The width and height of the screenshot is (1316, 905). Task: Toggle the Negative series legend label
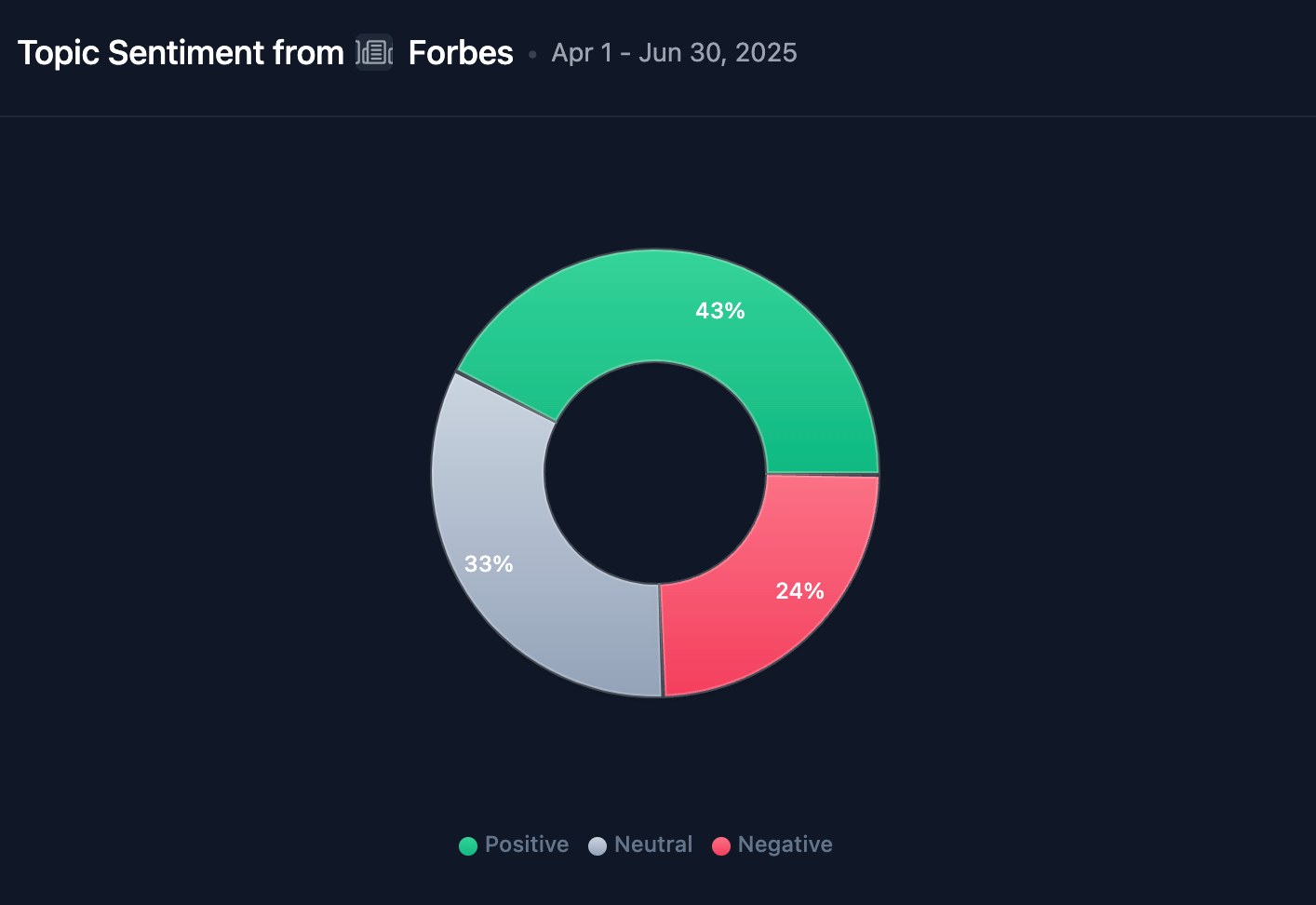(x=785, y=844)
